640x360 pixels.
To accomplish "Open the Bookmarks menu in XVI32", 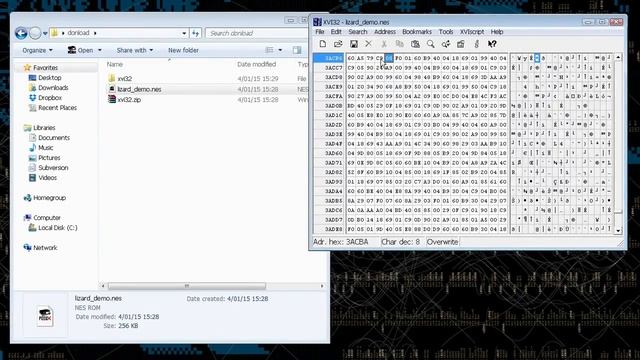I will tap(417, 31).
